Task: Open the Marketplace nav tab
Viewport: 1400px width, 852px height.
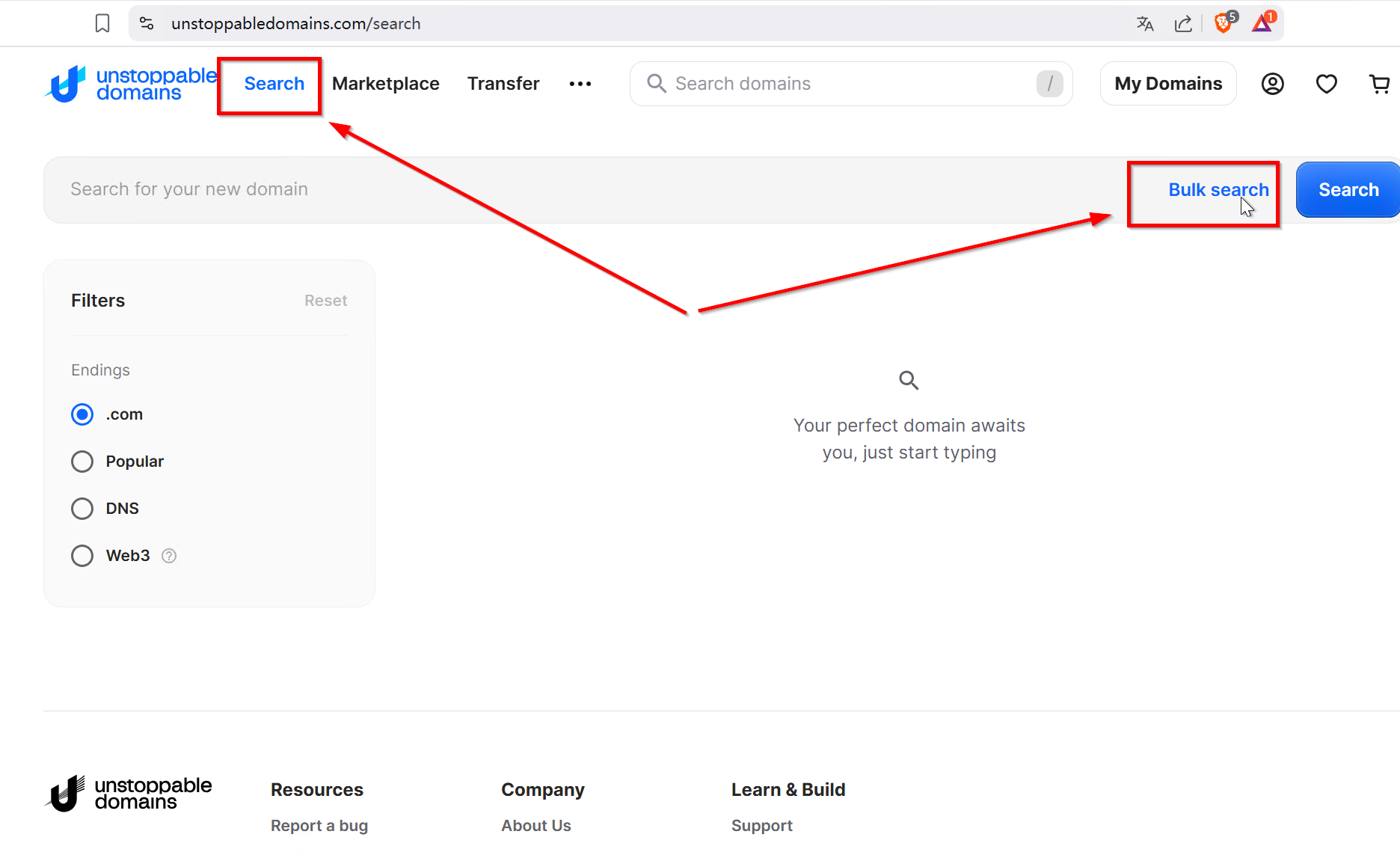Action: click(386, 84)
